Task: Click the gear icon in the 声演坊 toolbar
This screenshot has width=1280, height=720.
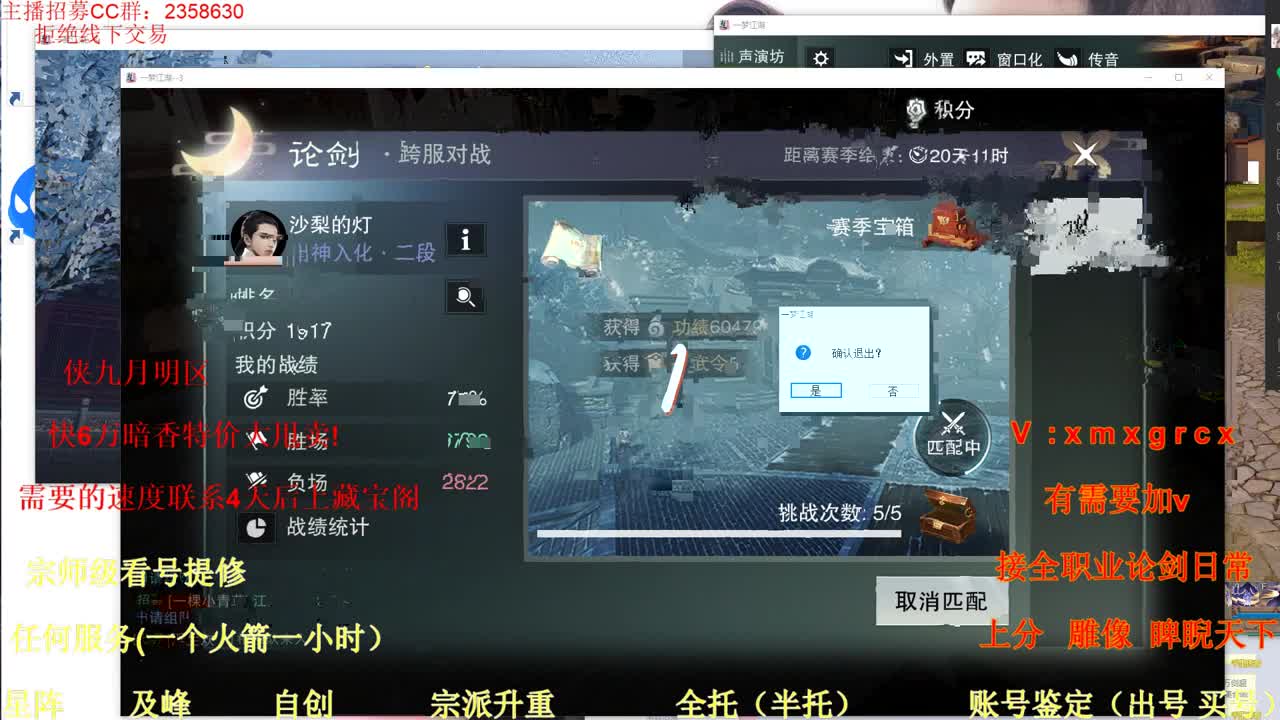Action: (821, 59)
